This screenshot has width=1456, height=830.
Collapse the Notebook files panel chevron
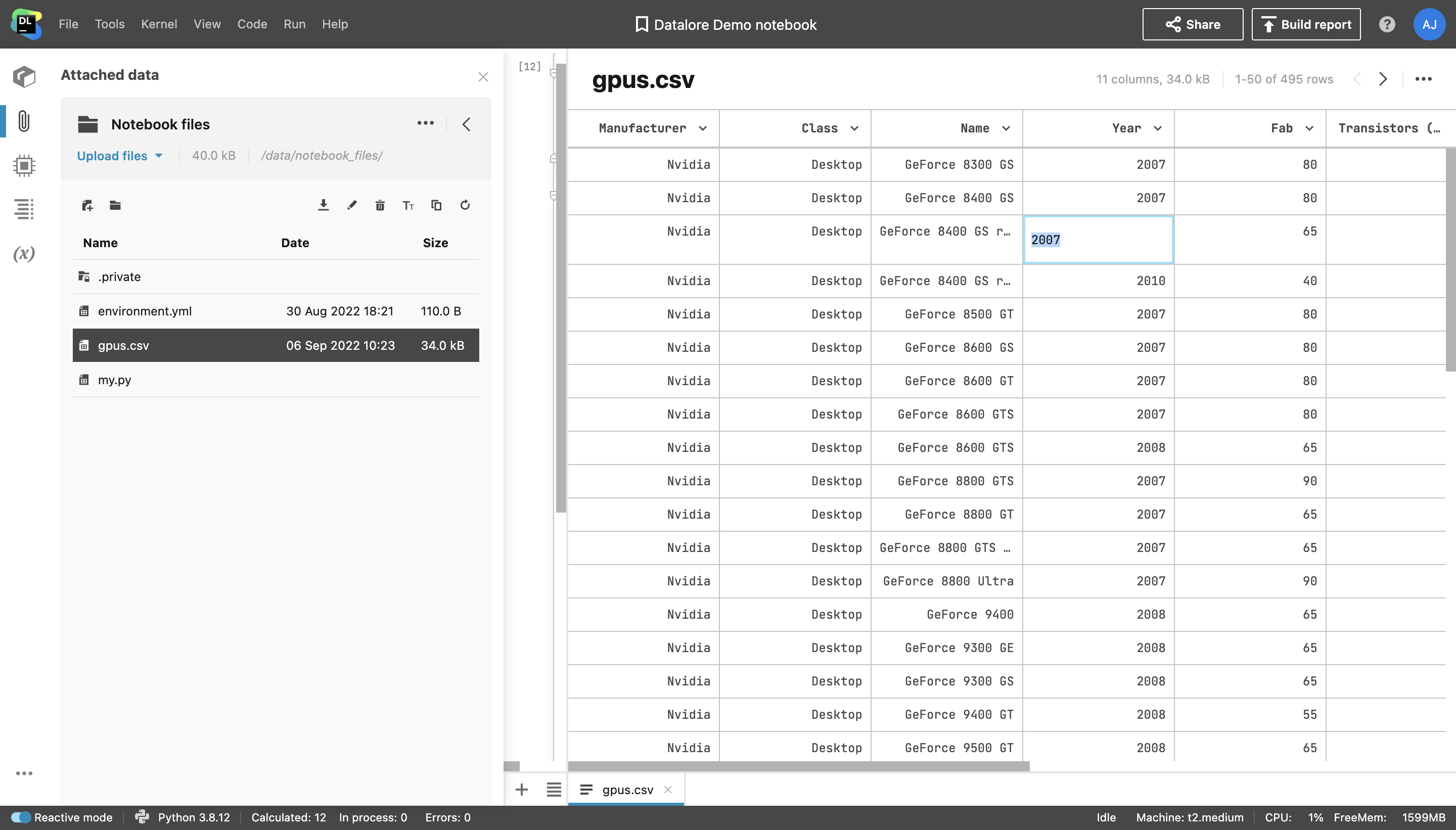pyautogui.click(x=466, y=124)
